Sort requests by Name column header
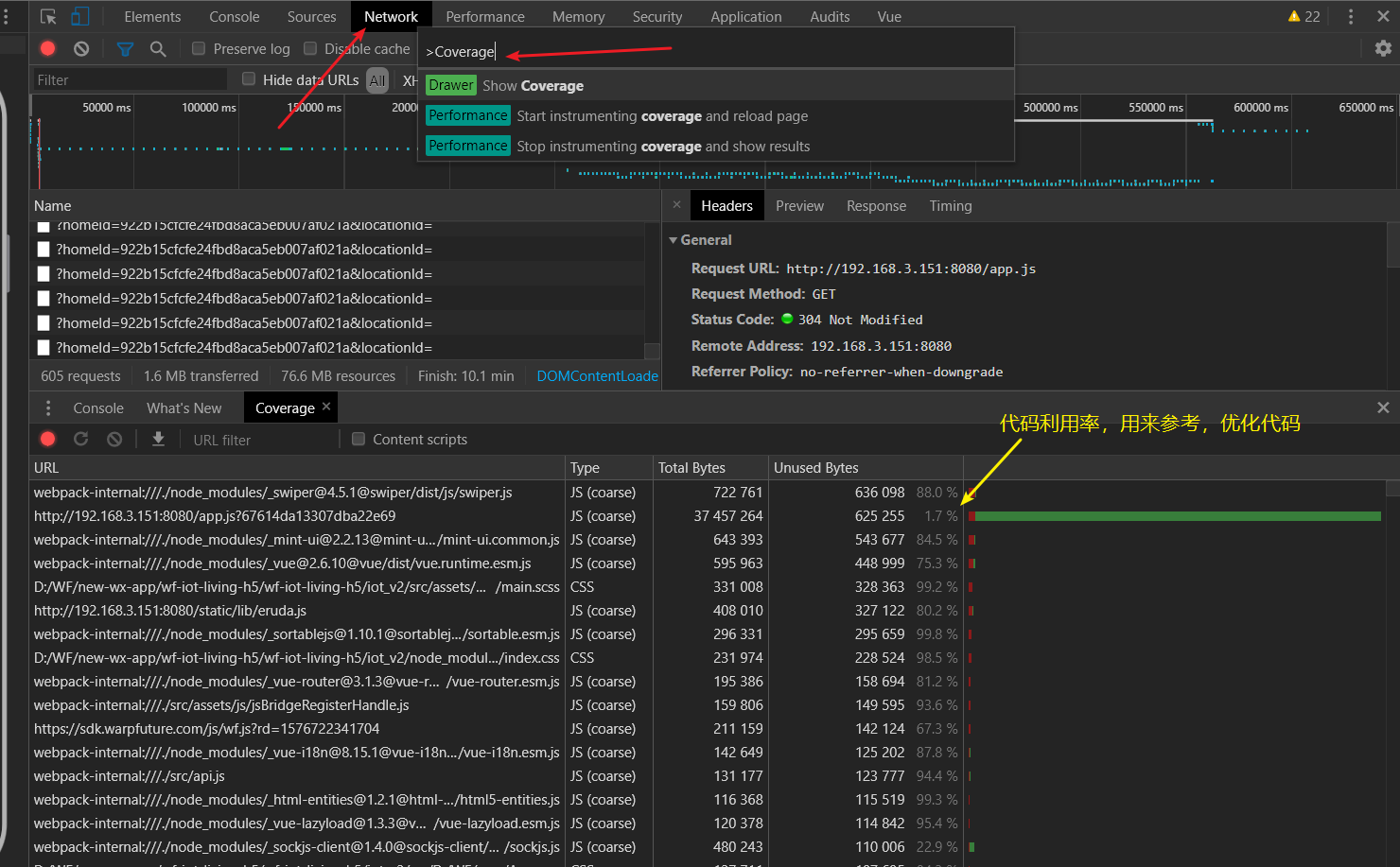Viewport: 1400px width, 867px height. [x=345, y=206]
